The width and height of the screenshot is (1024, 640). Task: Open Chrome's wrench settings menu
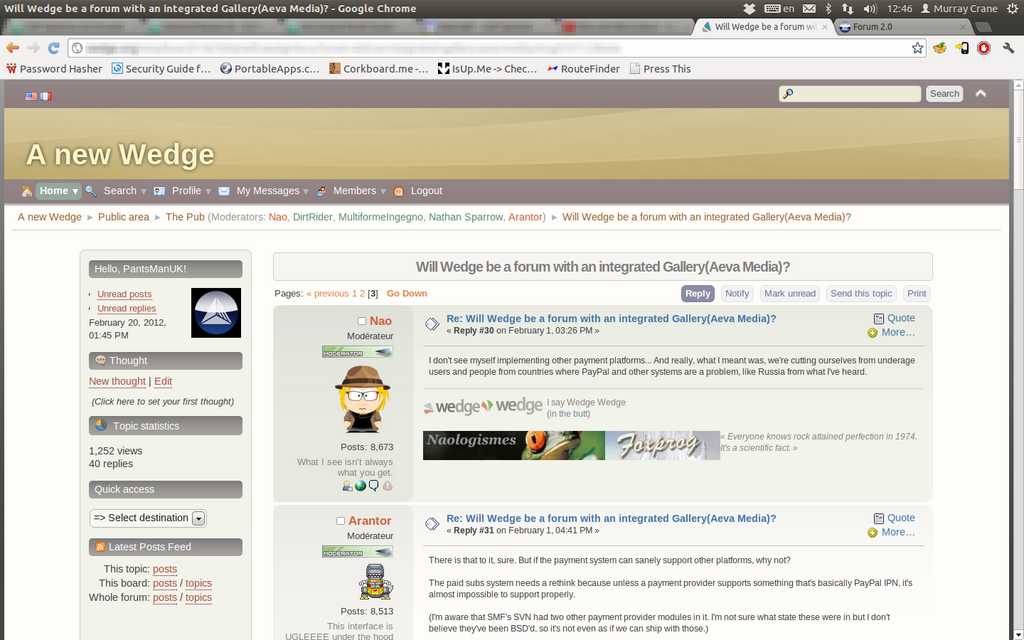pyautogui.click(x=1008, y=47)
